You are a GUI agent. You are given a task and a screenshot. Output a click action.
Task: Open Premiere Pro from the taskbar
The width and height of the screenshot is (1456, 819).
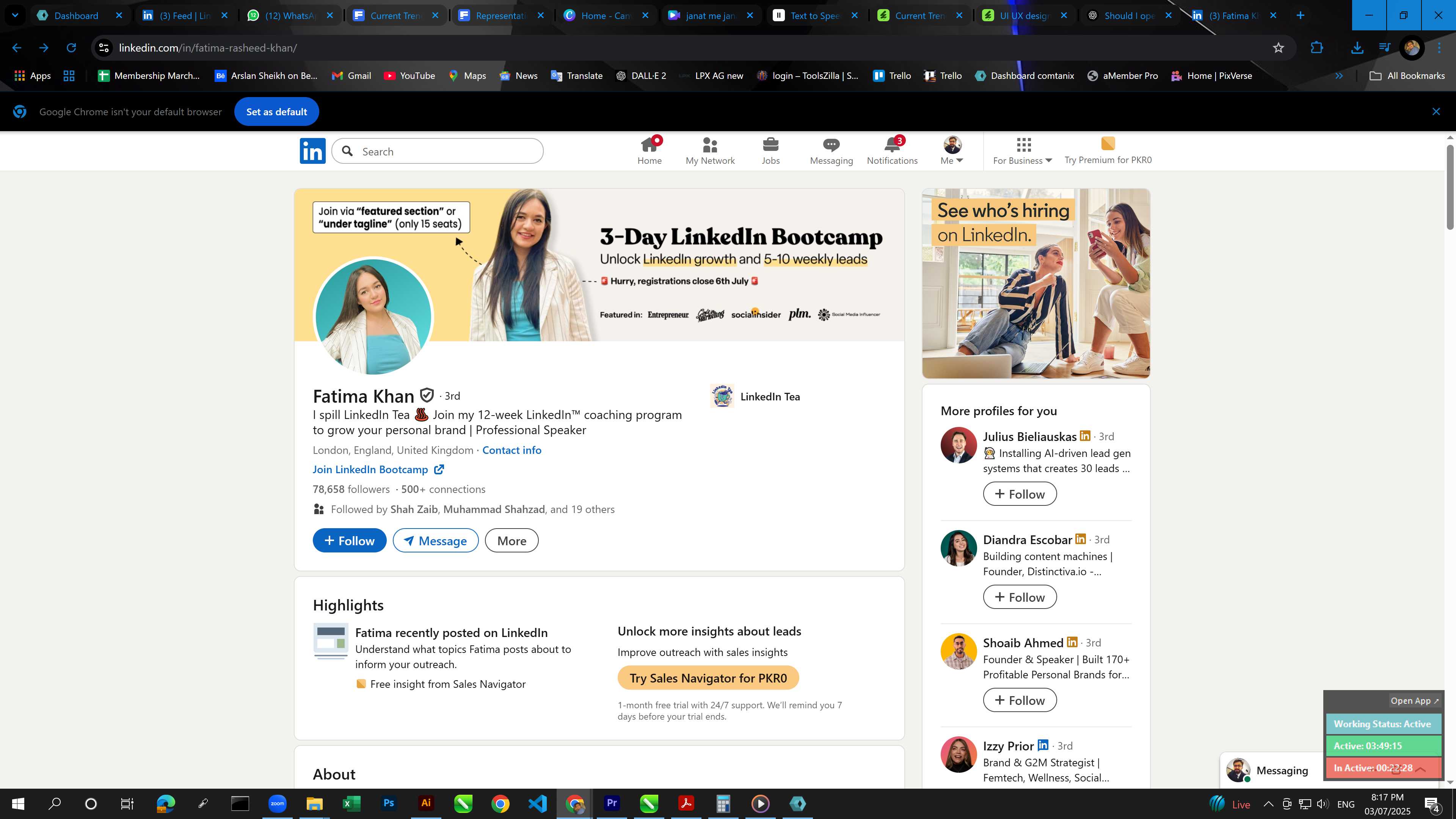[x=612, y=803]
